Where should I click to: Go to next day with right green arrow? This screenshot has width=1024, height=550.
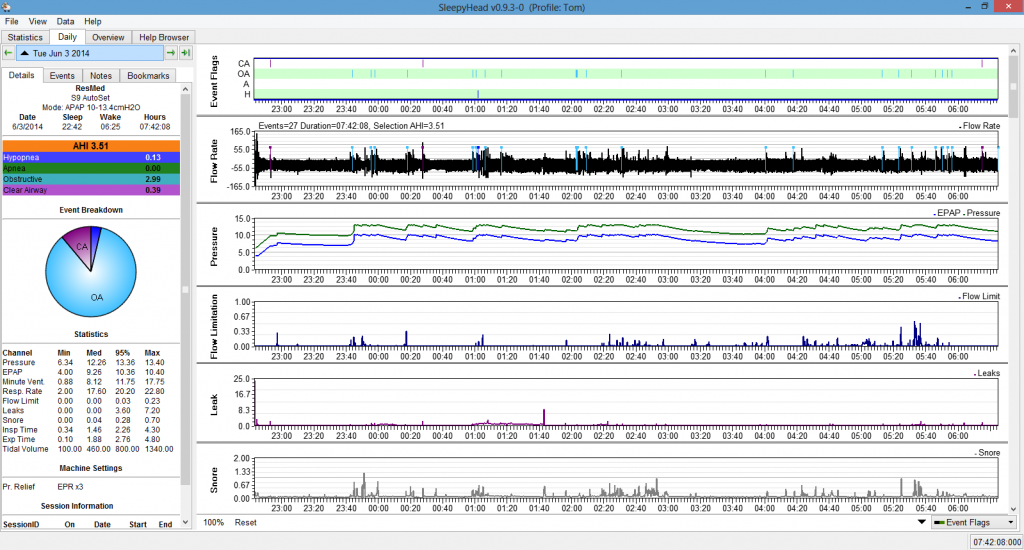[171, 53]
